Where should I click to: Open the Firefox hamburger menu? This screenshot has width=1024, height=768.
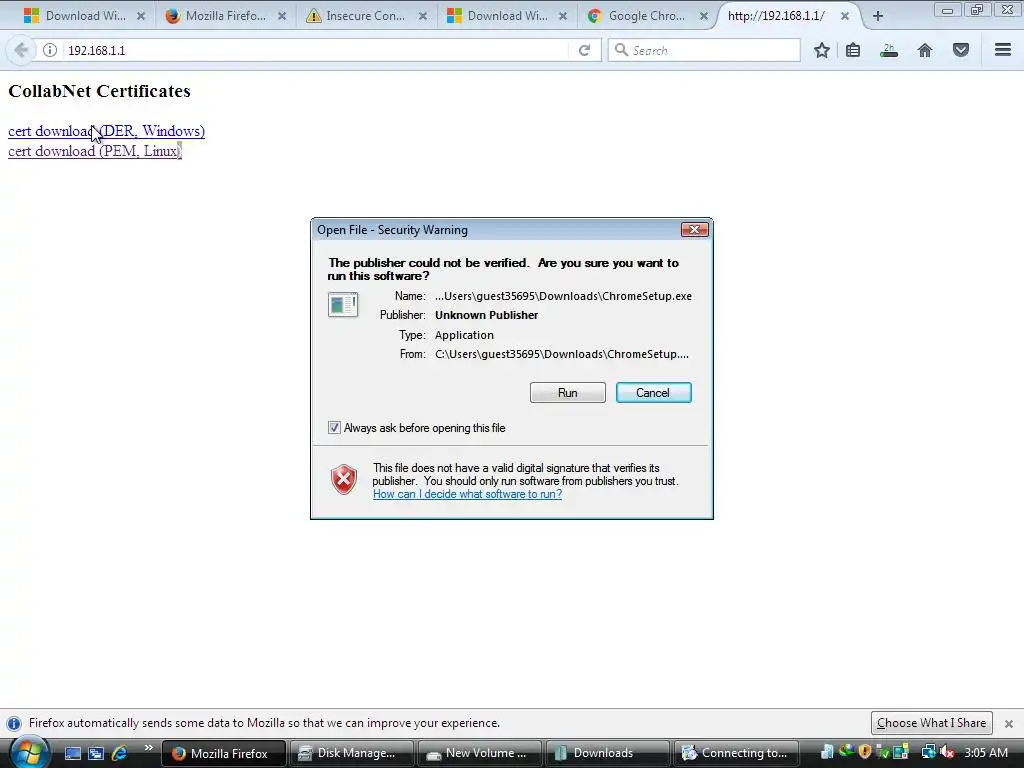(1003, 50)
